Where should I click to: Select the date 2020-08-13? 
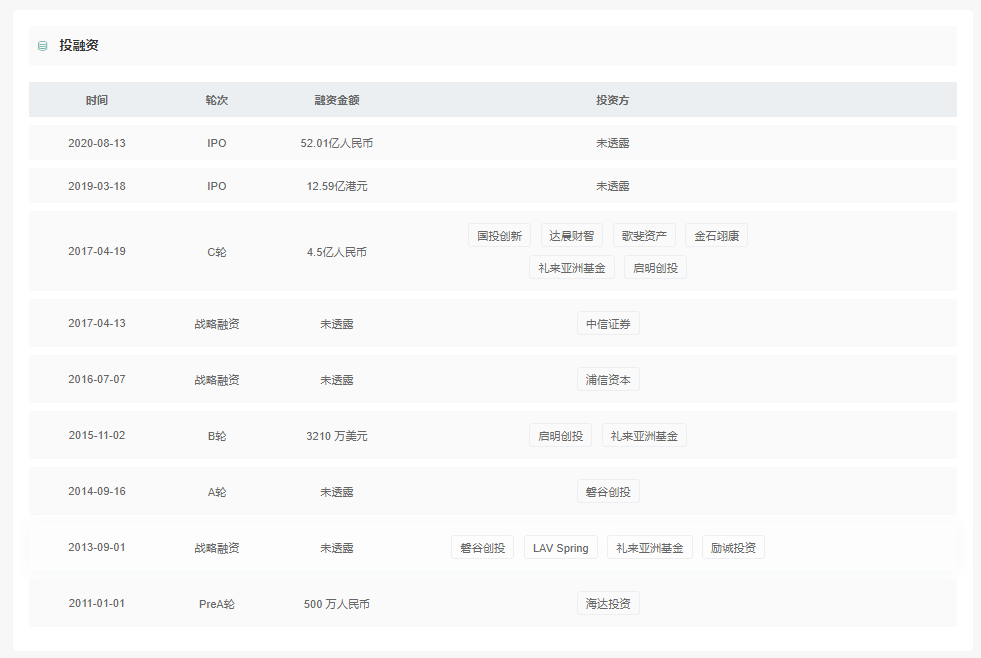coord(97,143)
